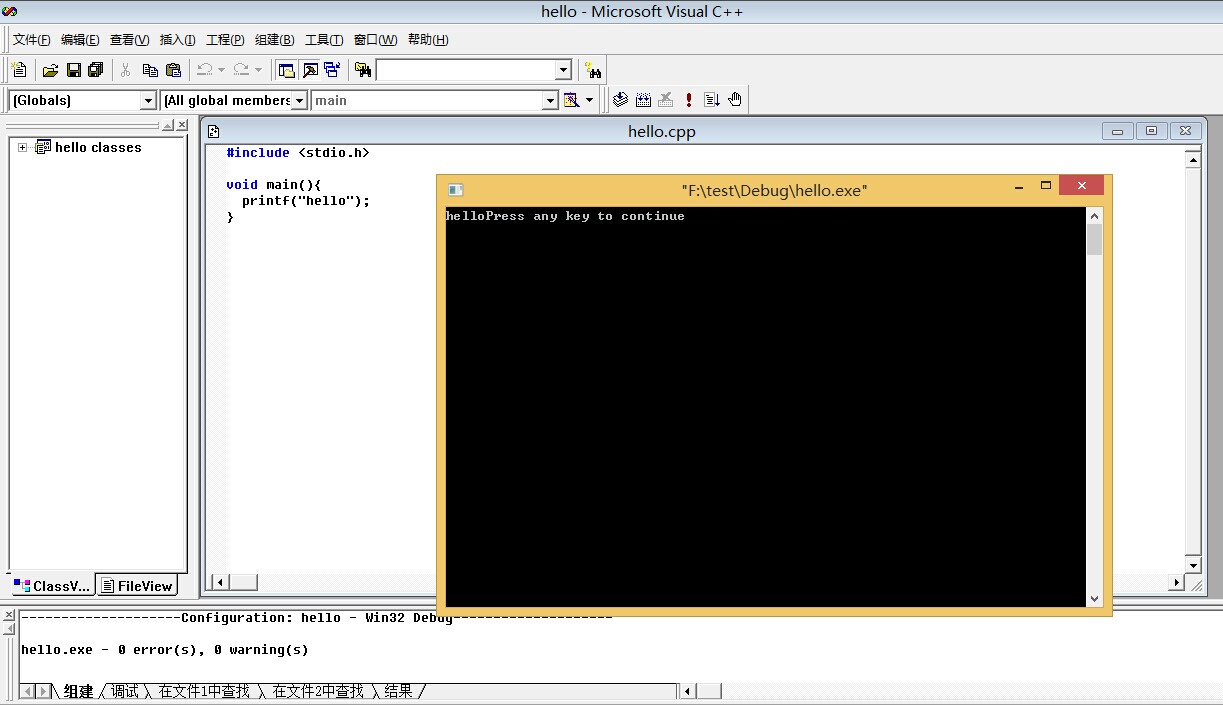The height and width of the screenshot is (705, 1223).
Task: Select the 组建 output tab
Action: tap(78, 691)
